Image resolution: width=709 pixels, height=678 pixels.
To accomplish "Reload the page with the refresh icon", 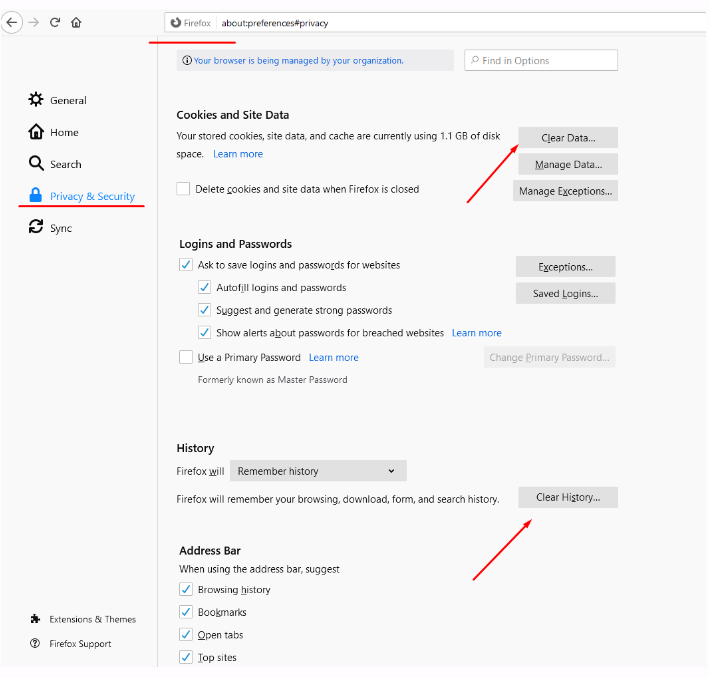I will click(55, 22).
